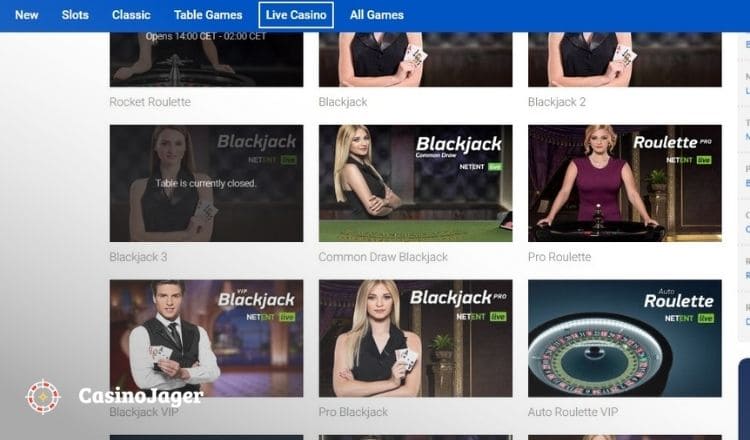Select the Table Games tab
The image size is (750, 440).
coord(208,15)
